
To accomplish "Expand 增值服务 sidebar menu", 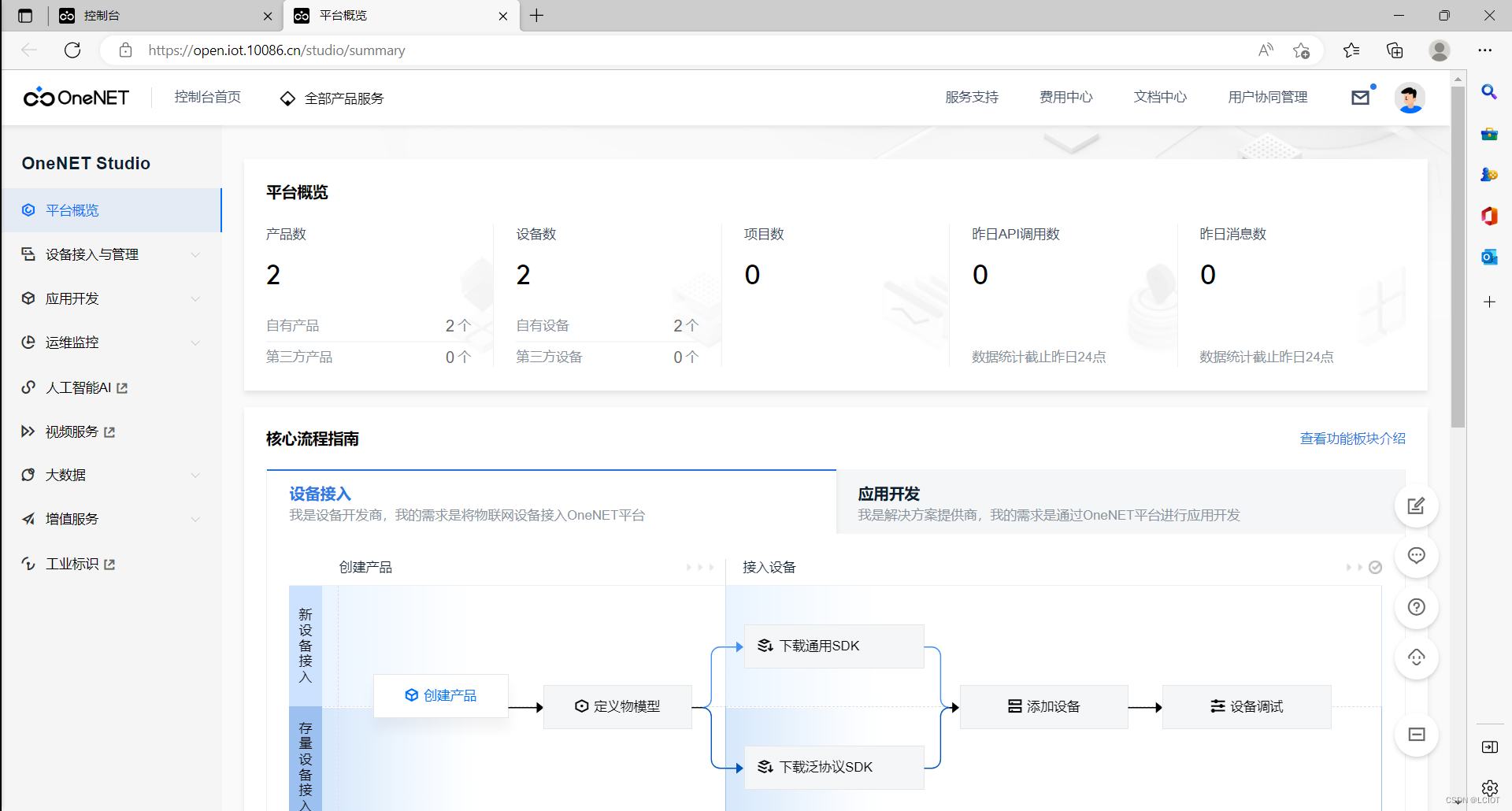I will [111, 519].
